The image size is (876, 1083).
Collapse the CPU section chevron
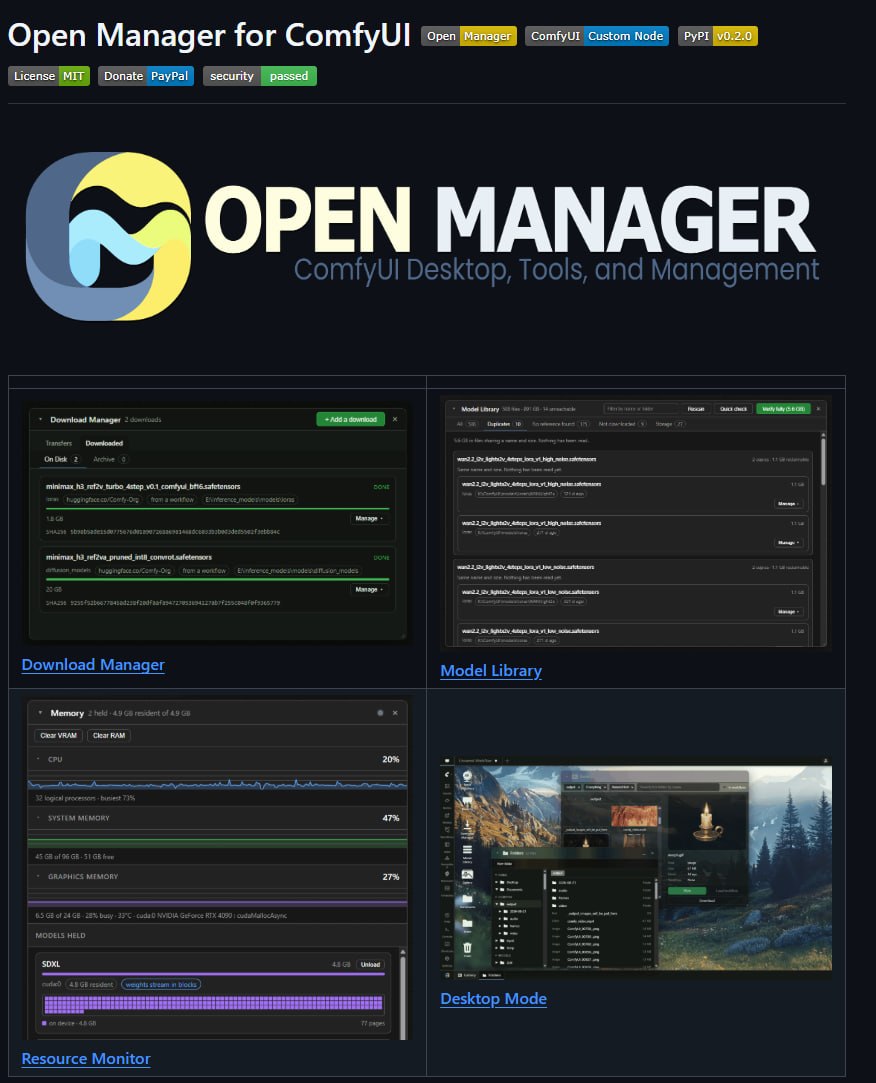tap(38, 759)
